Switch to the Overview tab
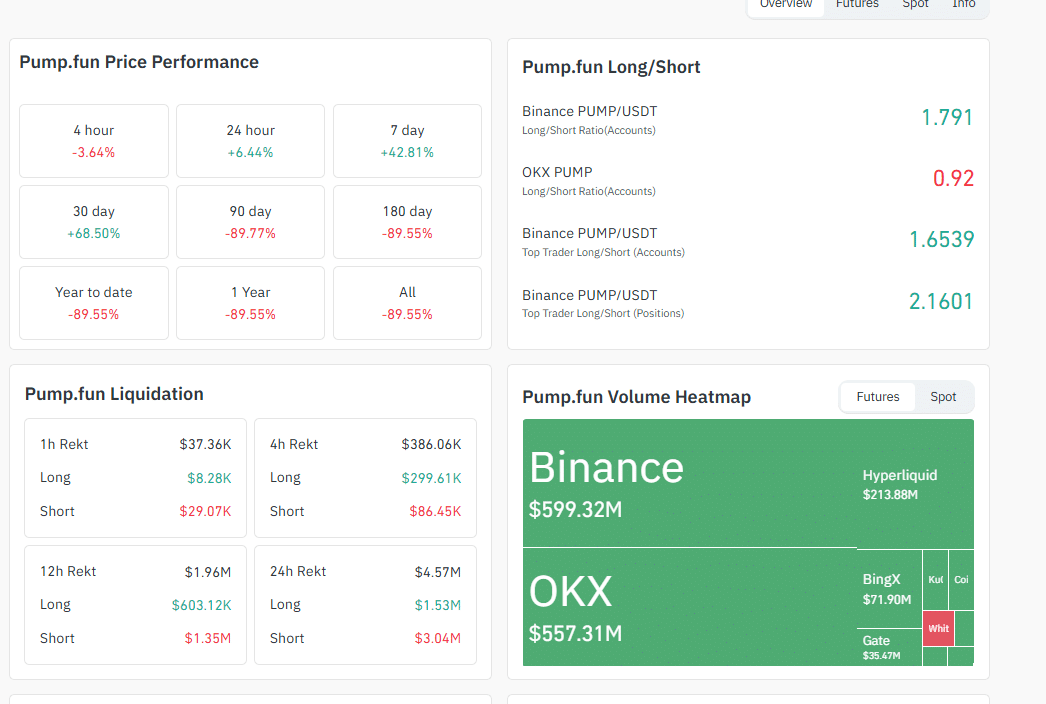 pos(786,5)
